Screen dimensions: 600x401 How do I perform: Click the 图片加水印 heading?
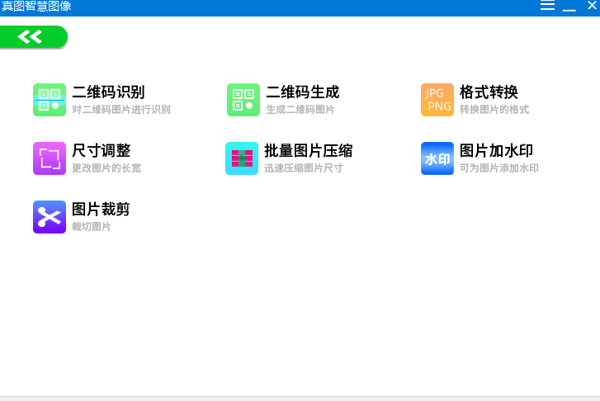click(x=496, y=150)
